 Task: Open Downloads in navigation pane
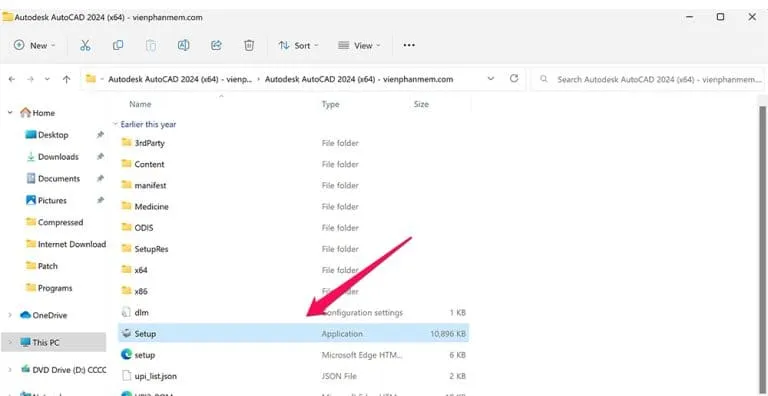[58, 157]
